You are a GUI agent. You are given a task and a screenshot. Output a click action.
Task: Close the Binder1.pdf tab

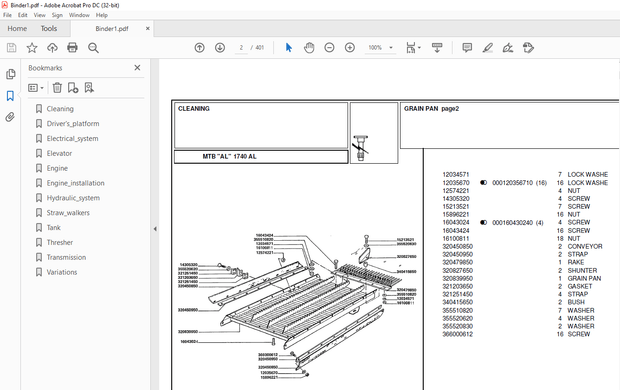(148, 28)
